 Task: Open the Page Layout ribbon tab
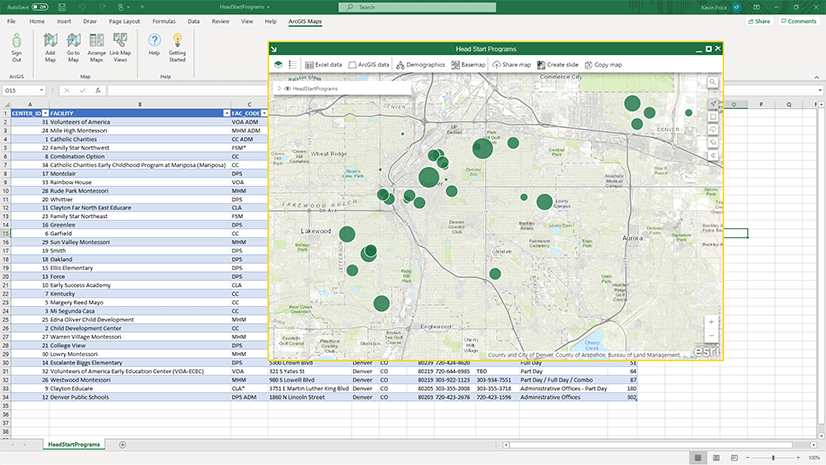125,20
